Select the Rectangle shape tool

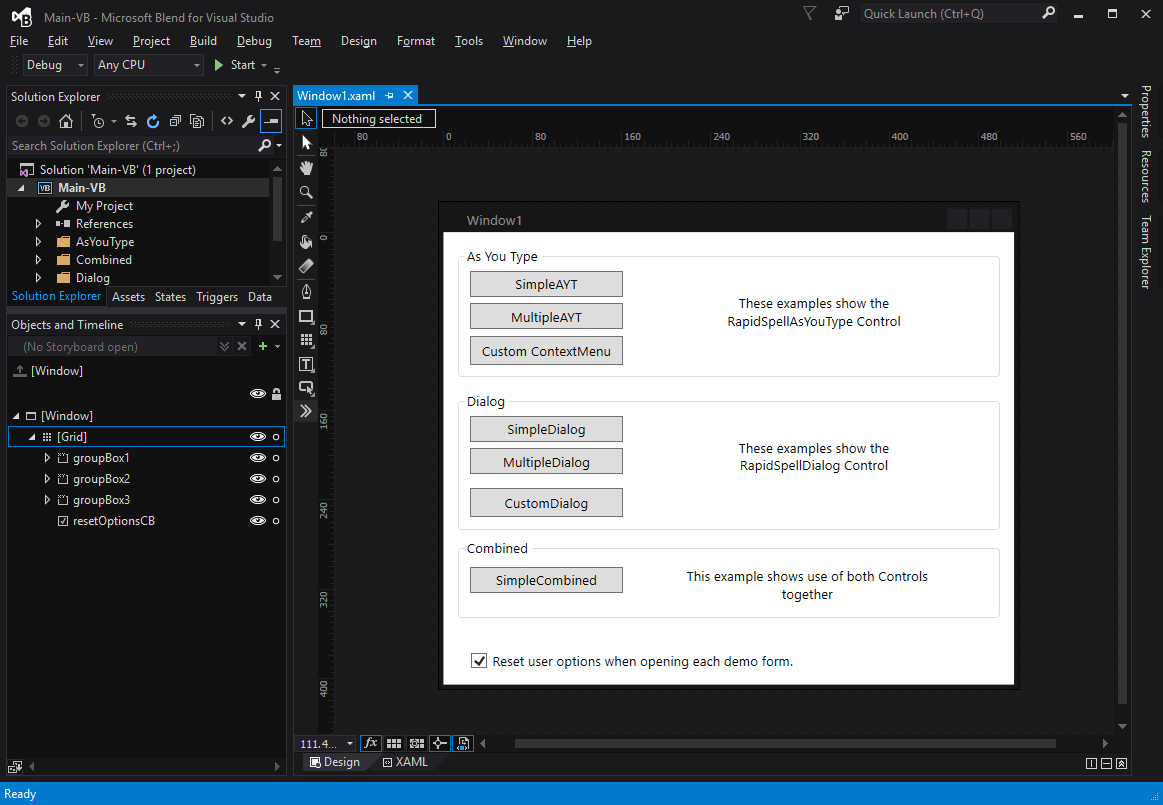[x=306, y=315]
